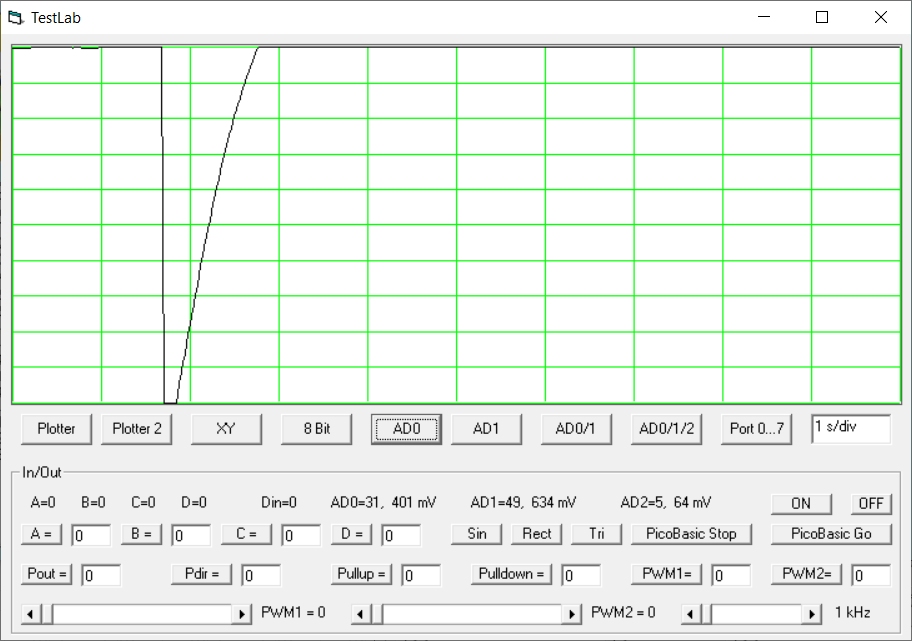Viewport: 912px width, 641px height.
Task: Turn output ON
Action: (800, 503)
